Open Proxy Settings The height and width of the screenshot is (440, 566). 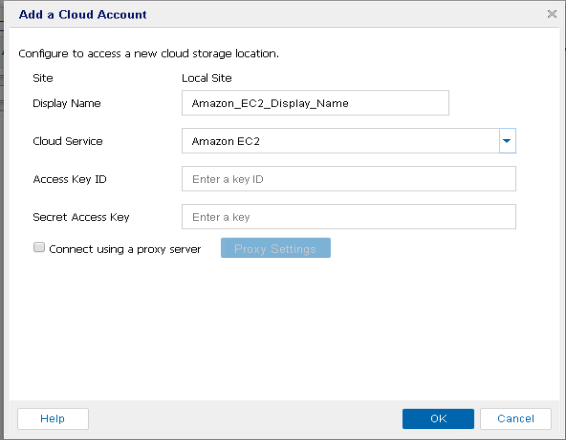(276, 248)
